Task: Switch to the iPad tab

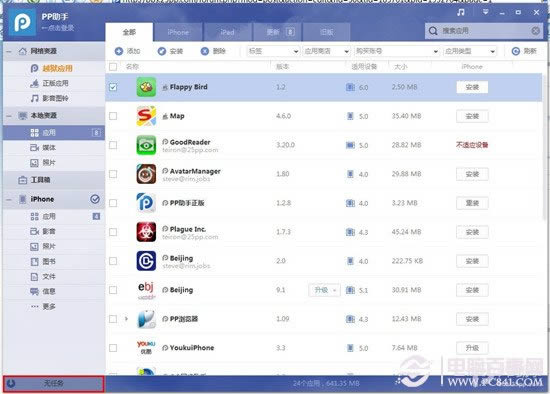Action: pyautogui.click(x=227, y=32)
